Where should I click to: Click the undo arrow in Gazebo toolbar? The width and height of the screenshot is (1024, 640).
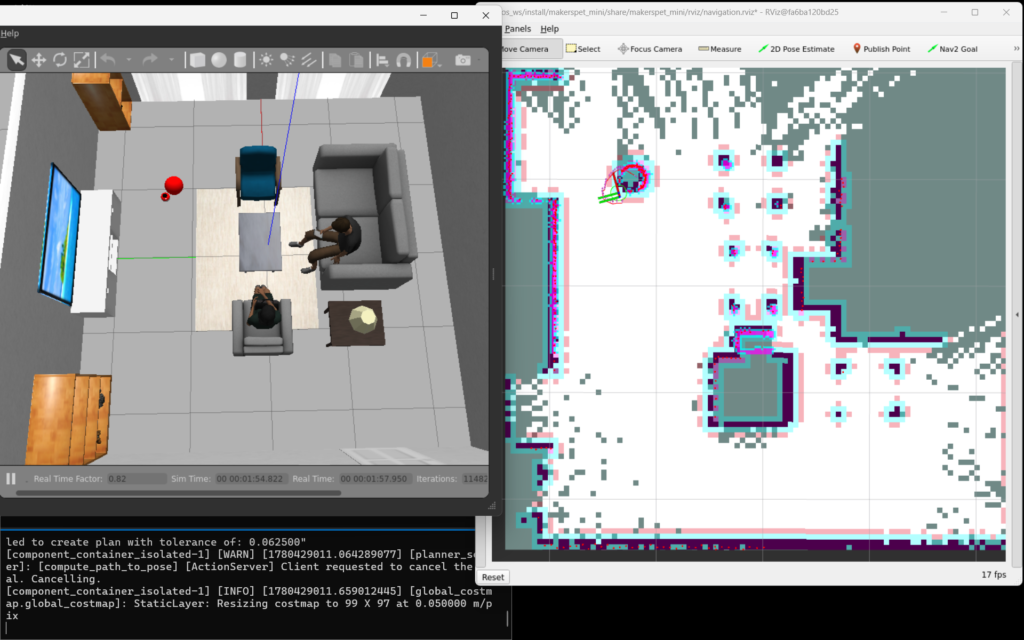click(x=108, y=60)
